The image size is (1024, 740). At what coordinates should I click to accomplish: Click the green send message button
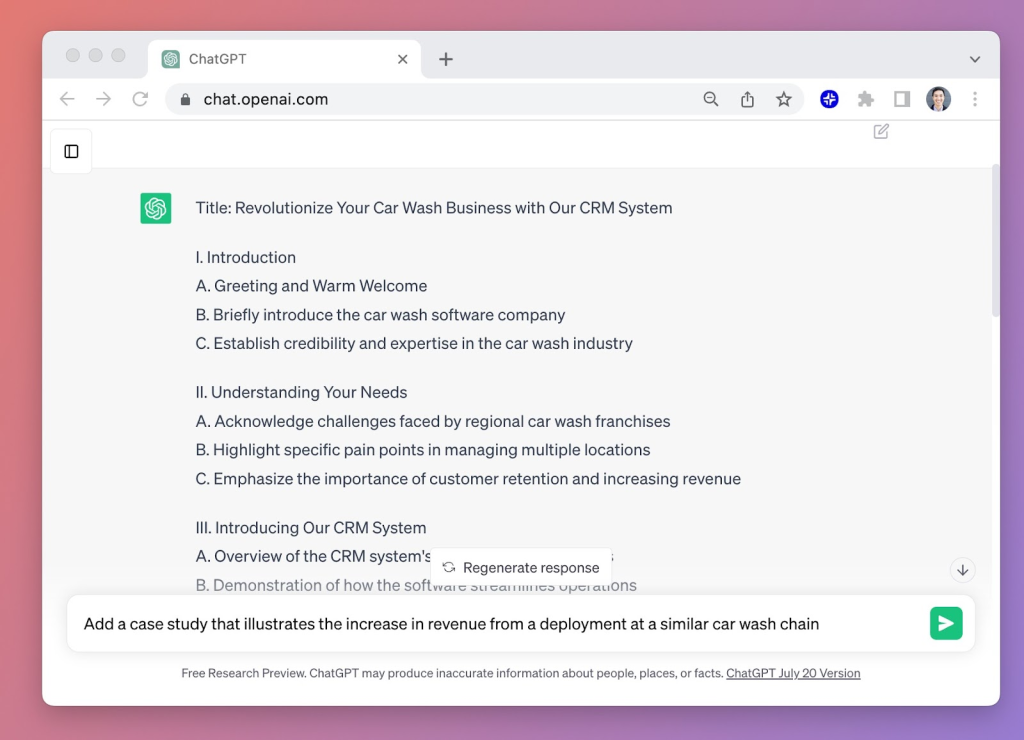pos(945,623)
